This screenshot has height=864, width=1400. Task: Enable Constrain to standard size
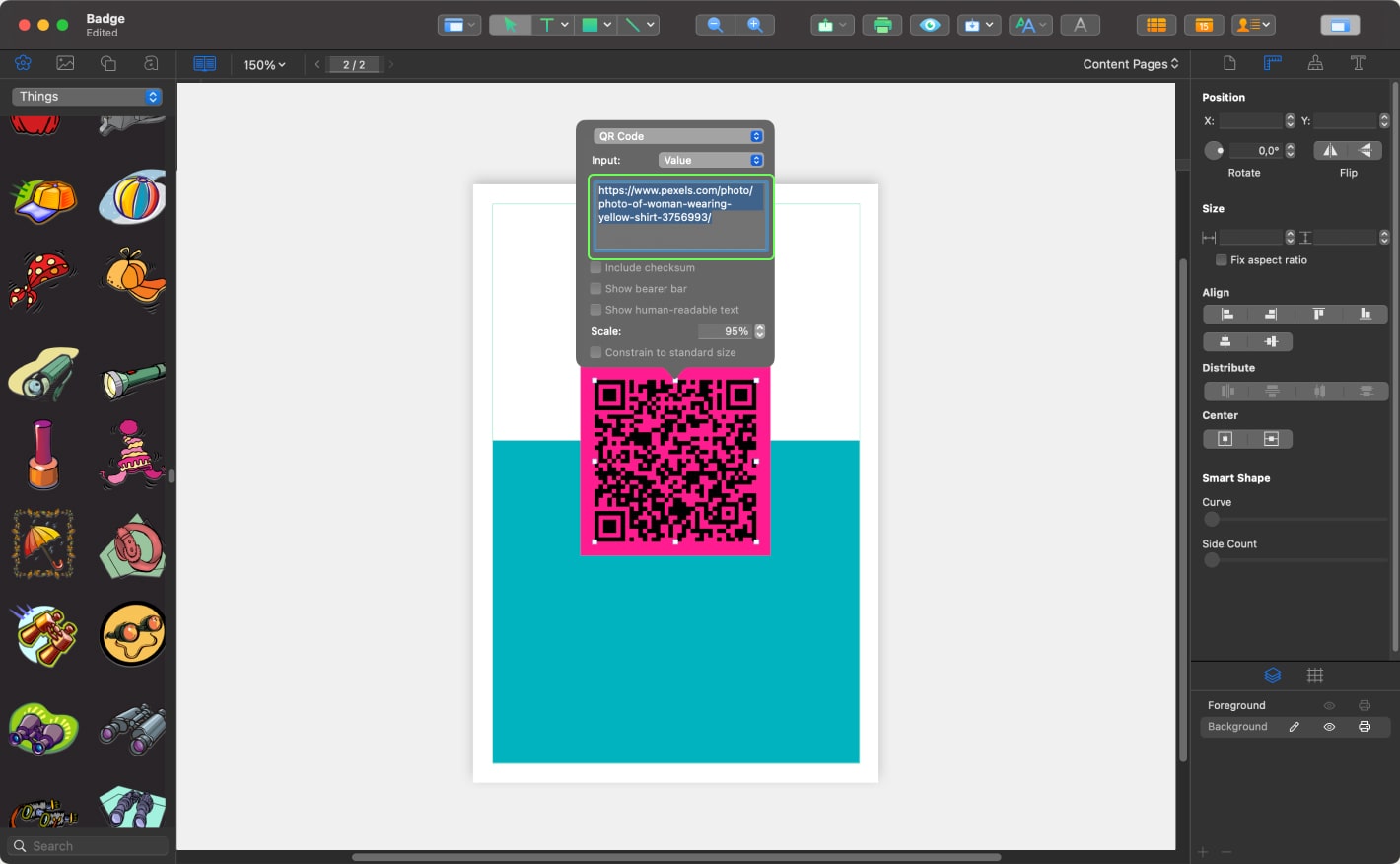point(595,352)
